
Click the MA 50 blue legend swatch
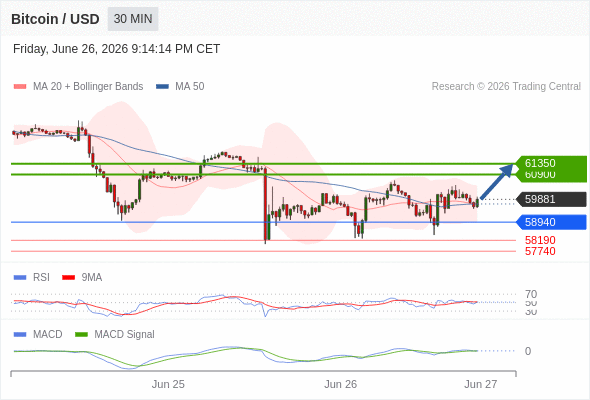[162, 87]
